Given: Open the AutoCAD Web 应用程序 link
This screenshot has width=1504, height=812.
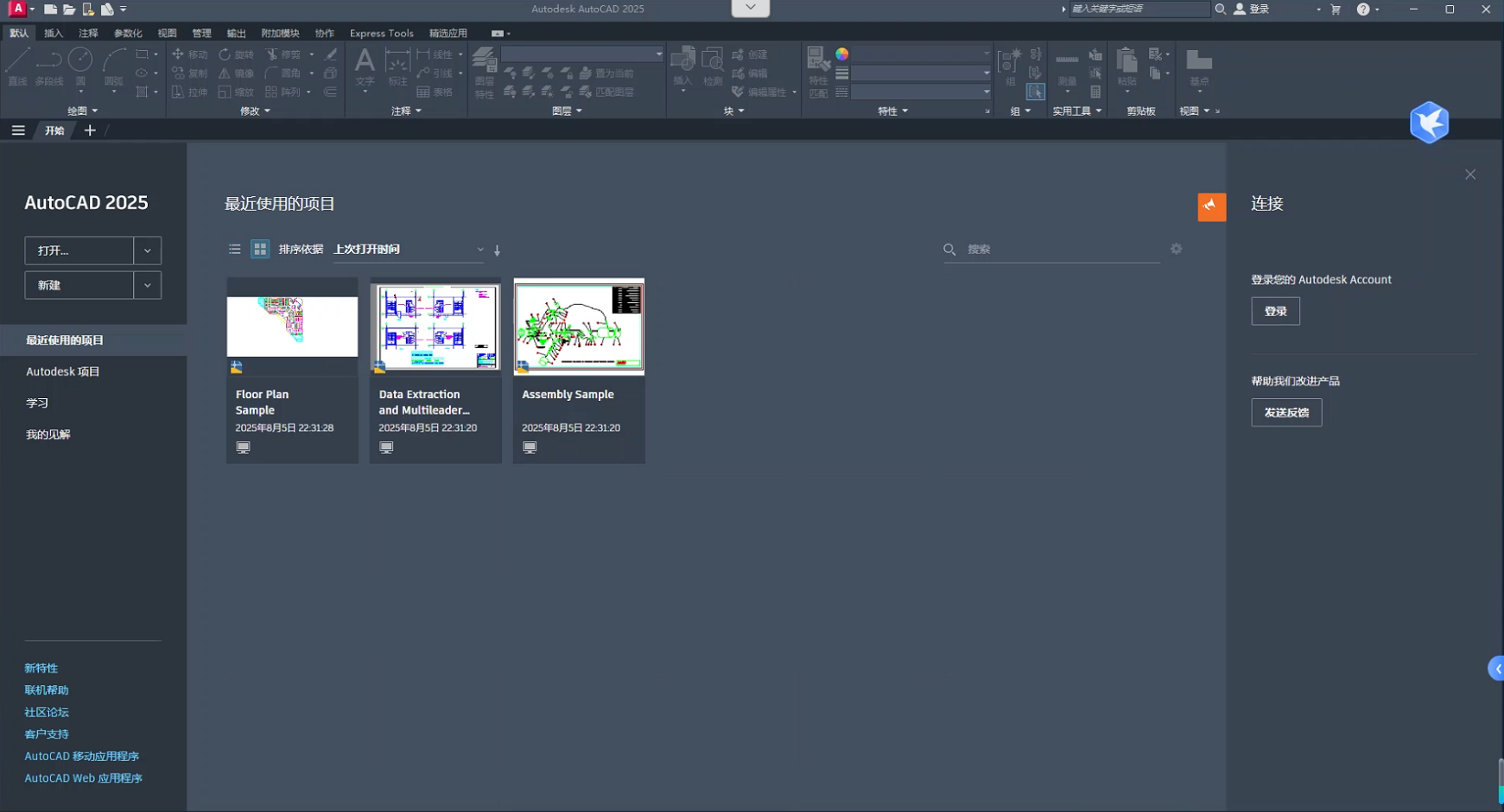Looking at the screenshot, I should [83, 777].
